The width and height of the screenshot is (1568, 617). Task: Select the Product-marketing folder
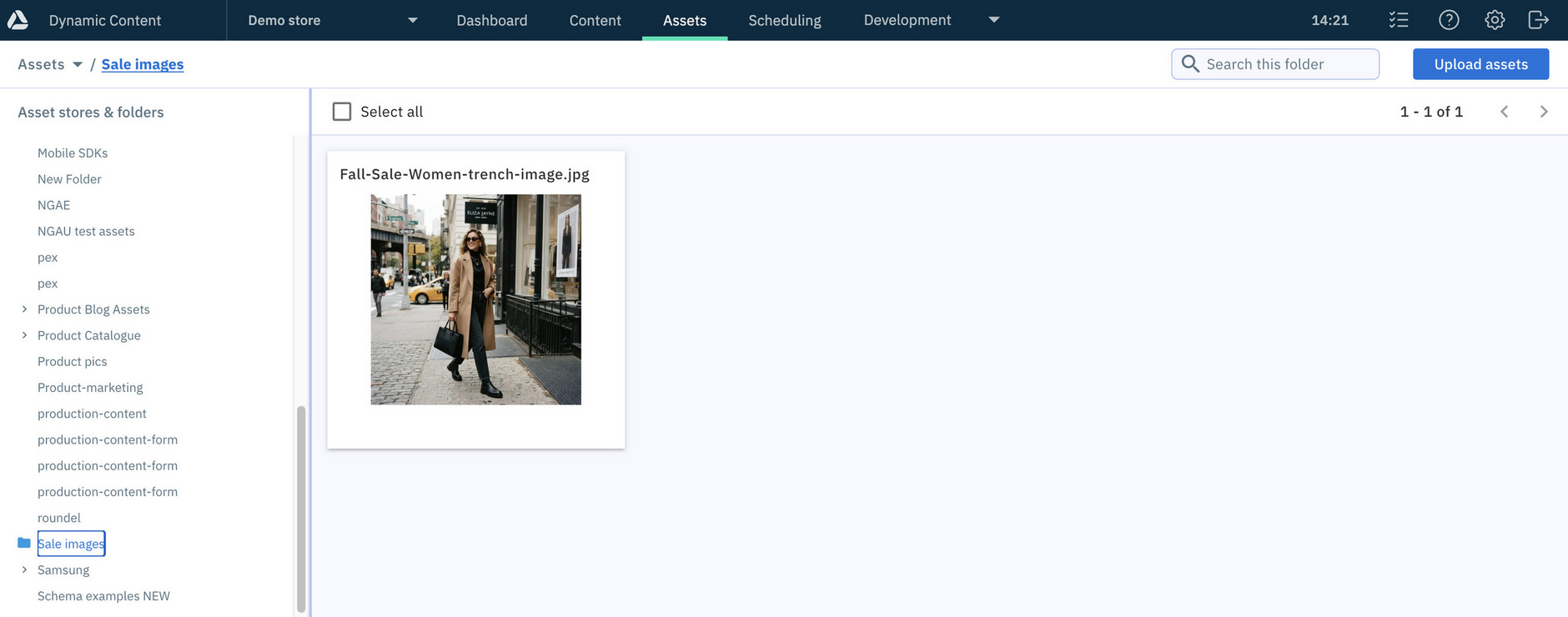pos(90,388)
